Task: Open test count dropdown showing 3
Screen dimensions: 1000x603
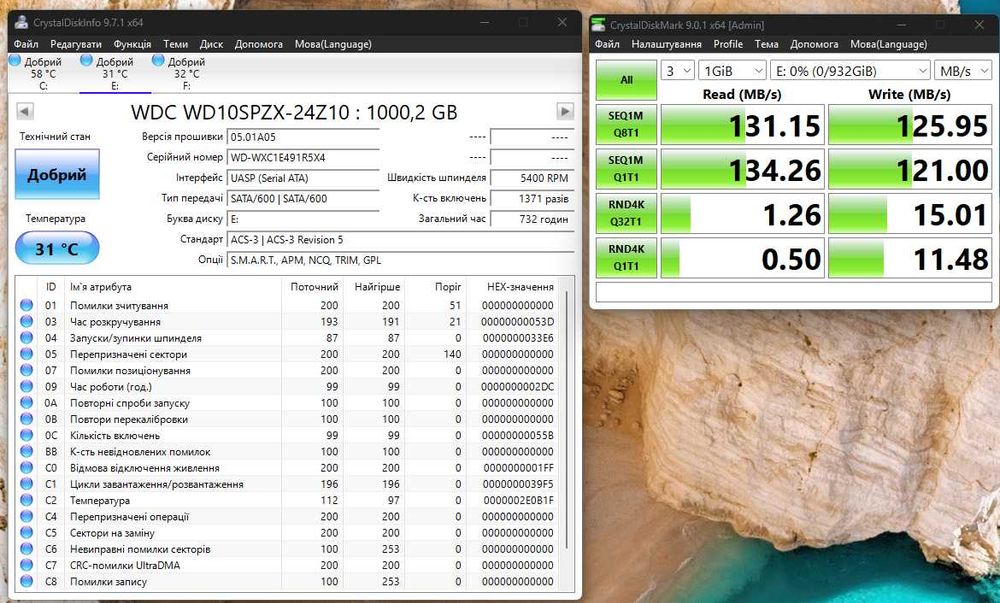Action: [677, 71]
